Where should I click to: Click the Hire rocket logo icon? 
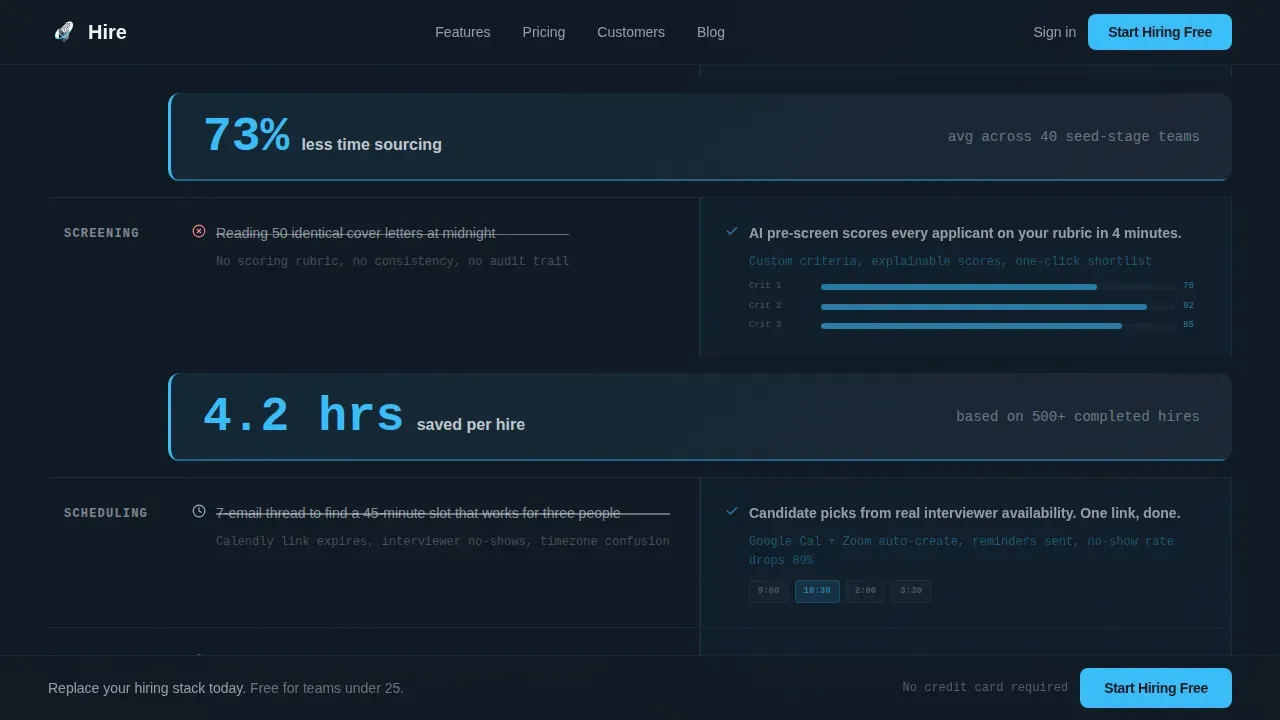click(x=64, y=32)
